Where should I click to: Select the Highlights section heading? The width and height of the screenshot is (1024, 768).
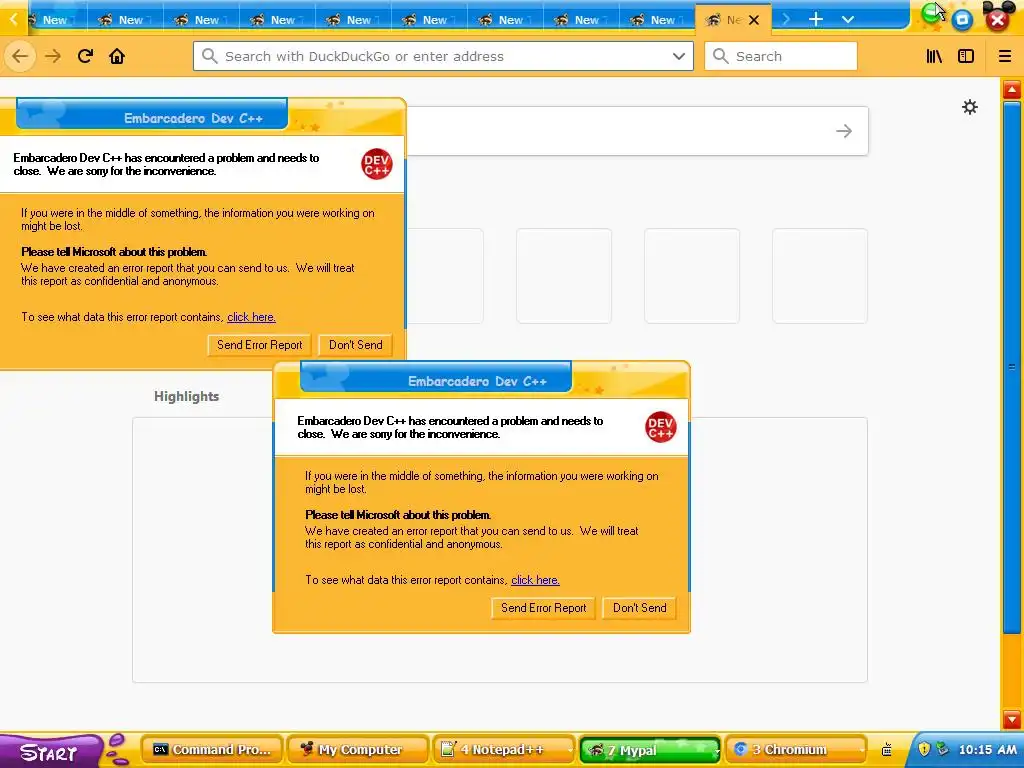point(187,396)
